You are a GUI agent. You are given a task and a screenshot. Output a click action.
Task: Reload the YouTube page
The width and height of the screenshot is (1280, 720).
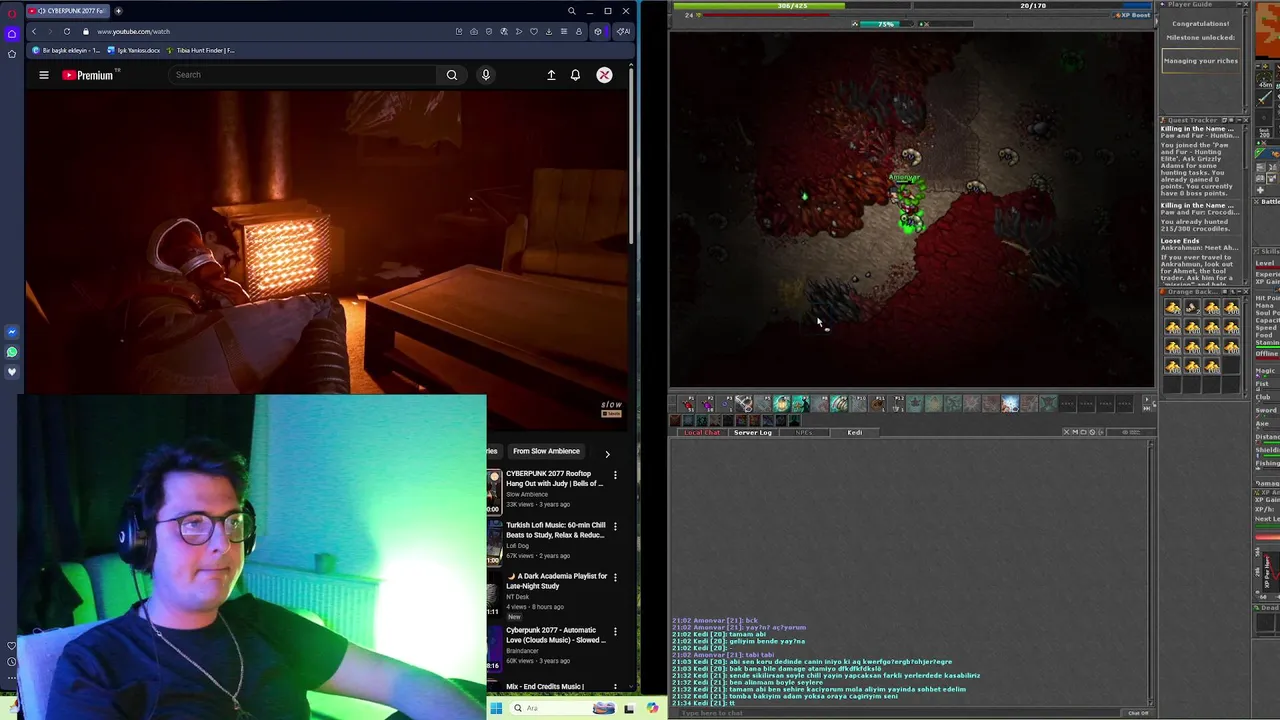click(67, 31)
